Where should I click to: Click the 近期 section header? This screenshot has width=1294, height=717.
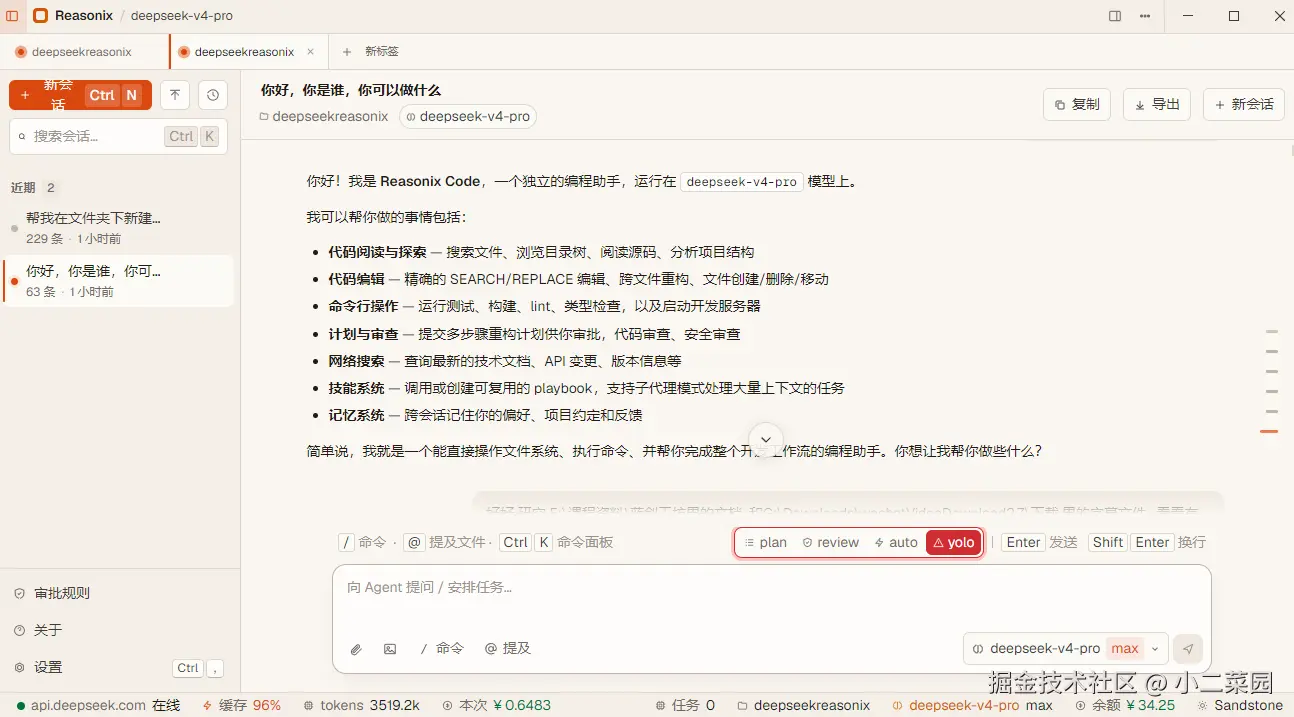(x=34, y=187)
